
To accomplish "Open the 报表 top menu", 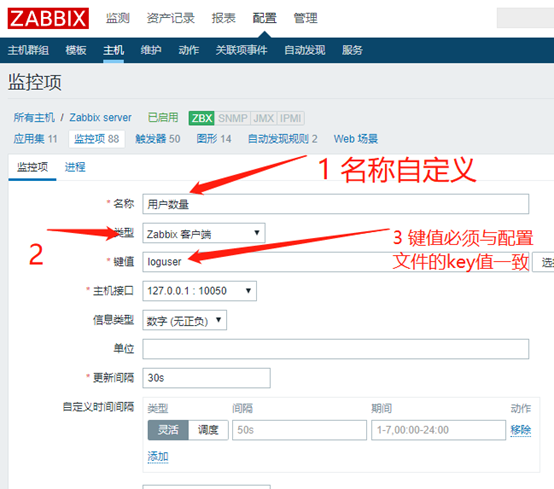I will pos(223,18).
